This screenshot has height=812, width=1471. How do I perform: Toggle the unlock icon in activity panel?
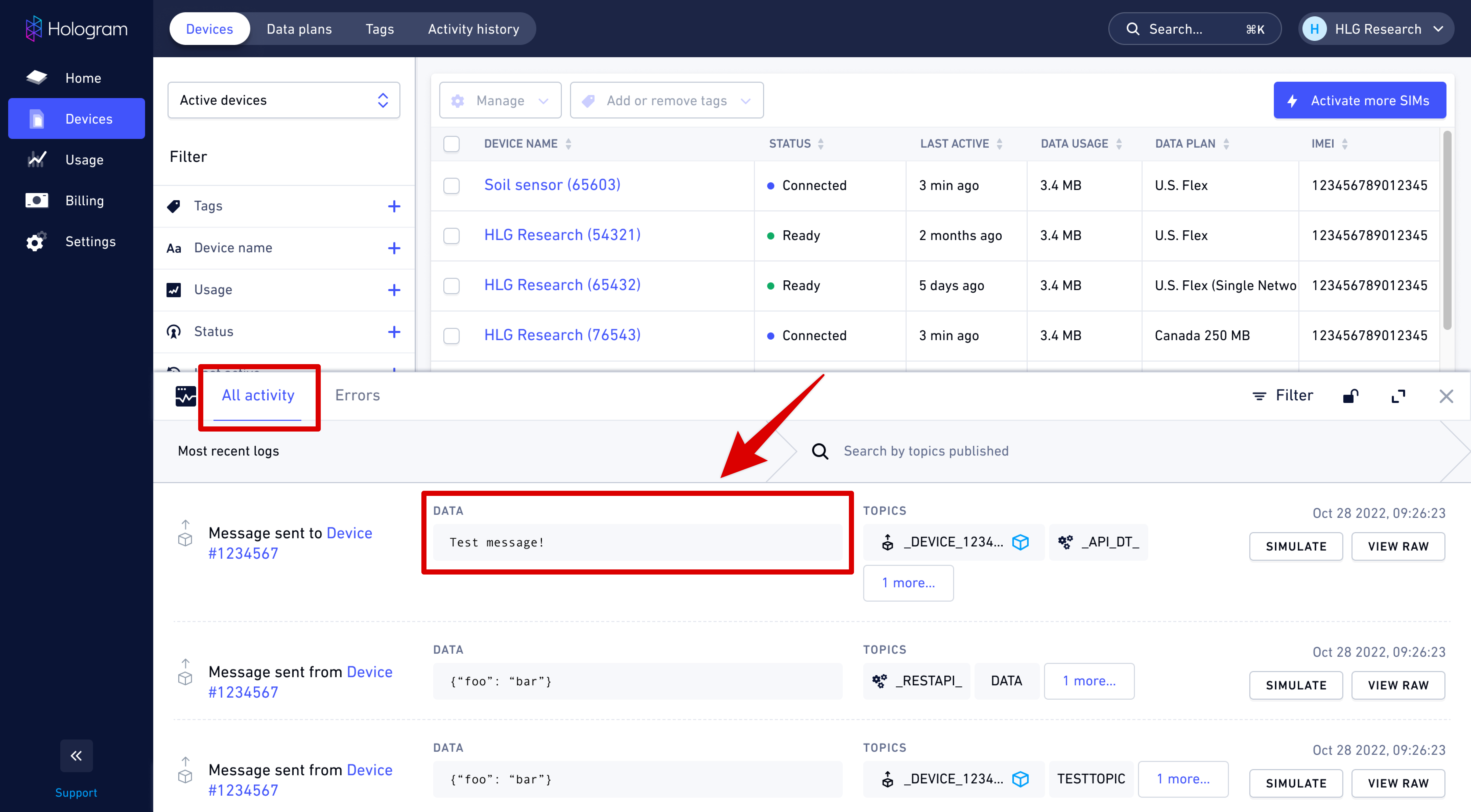1350,396
